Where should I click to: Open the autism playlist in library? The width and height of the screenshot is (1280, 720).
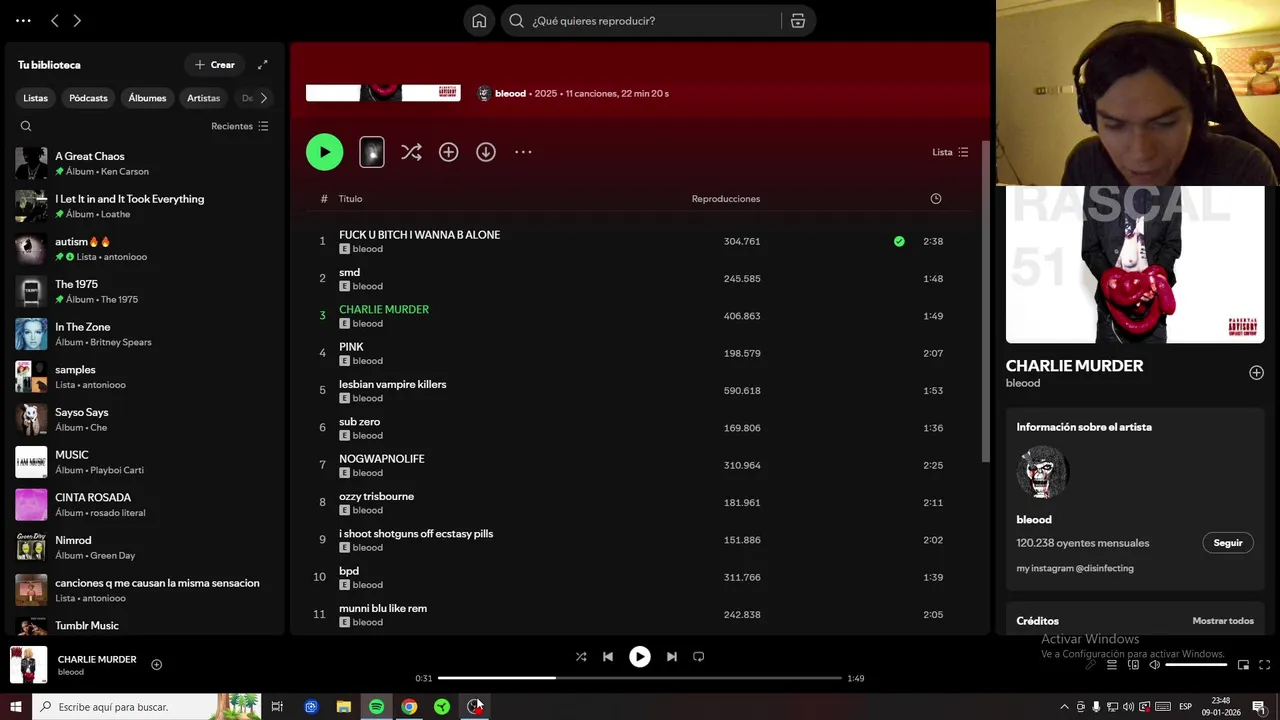point(143,249)
